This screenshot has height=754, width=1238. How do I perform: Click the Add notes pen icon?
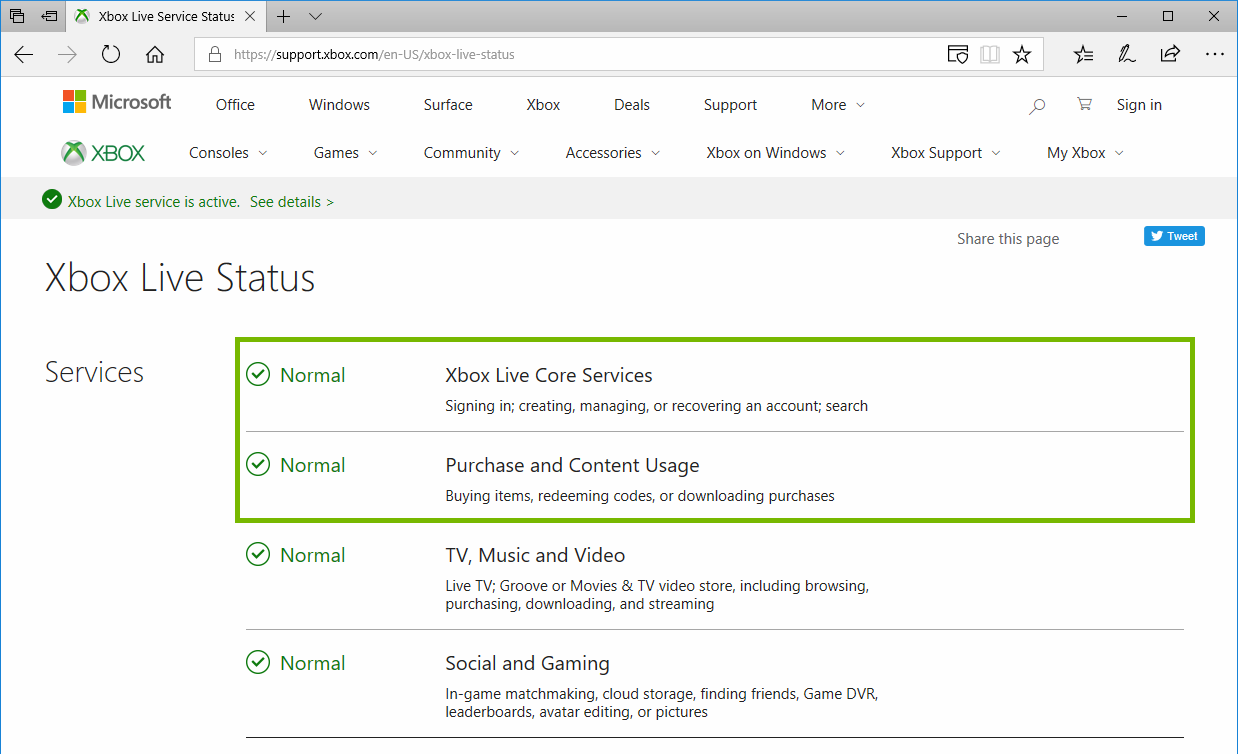click(1127, 55)
